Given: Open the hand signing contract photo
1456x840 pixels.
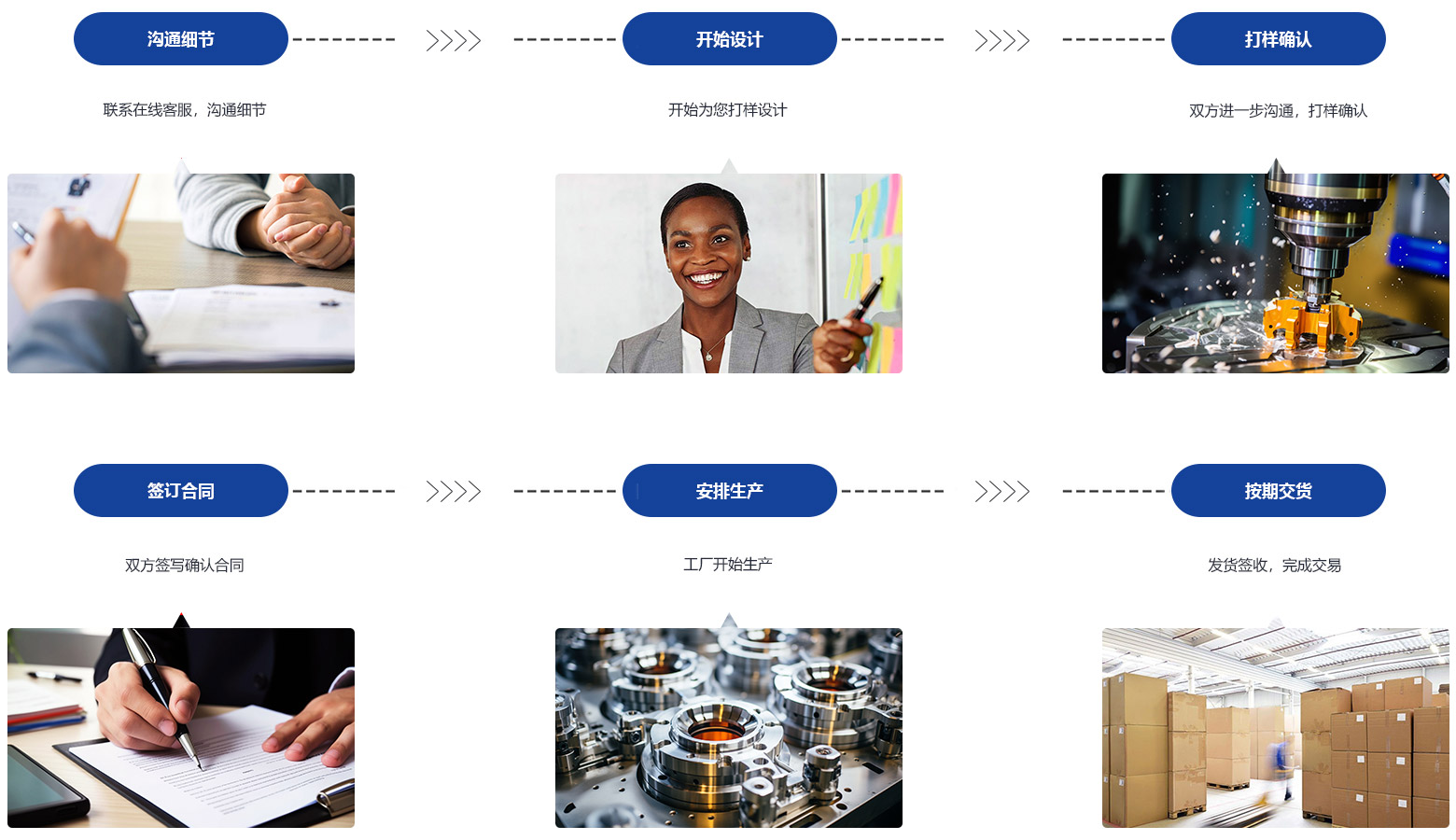Looking at the screenshot, I should point(181,728).
